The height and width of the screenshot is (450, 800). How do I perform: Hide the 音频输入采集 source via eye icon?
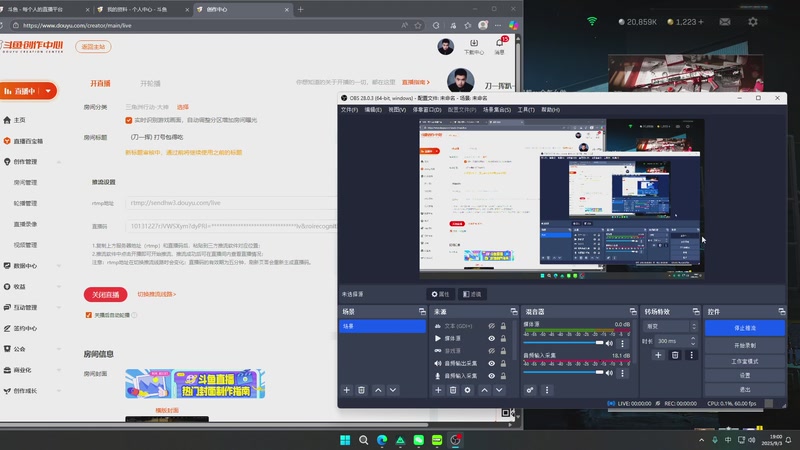click(491, 376)
